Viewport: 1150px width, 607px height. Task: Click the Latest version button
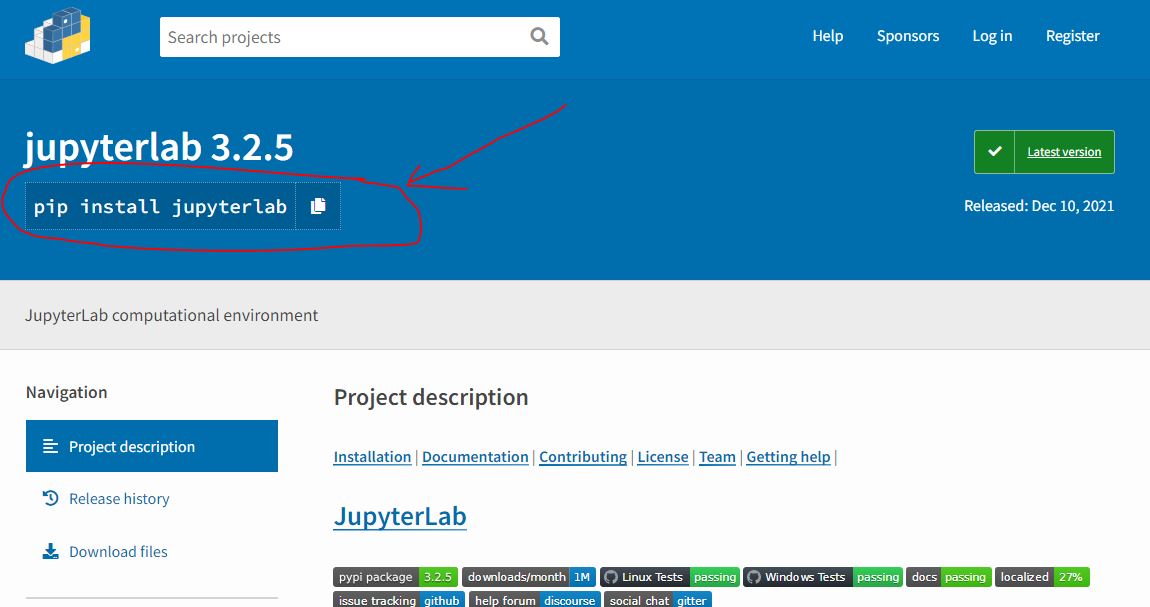pos(1064,151)
